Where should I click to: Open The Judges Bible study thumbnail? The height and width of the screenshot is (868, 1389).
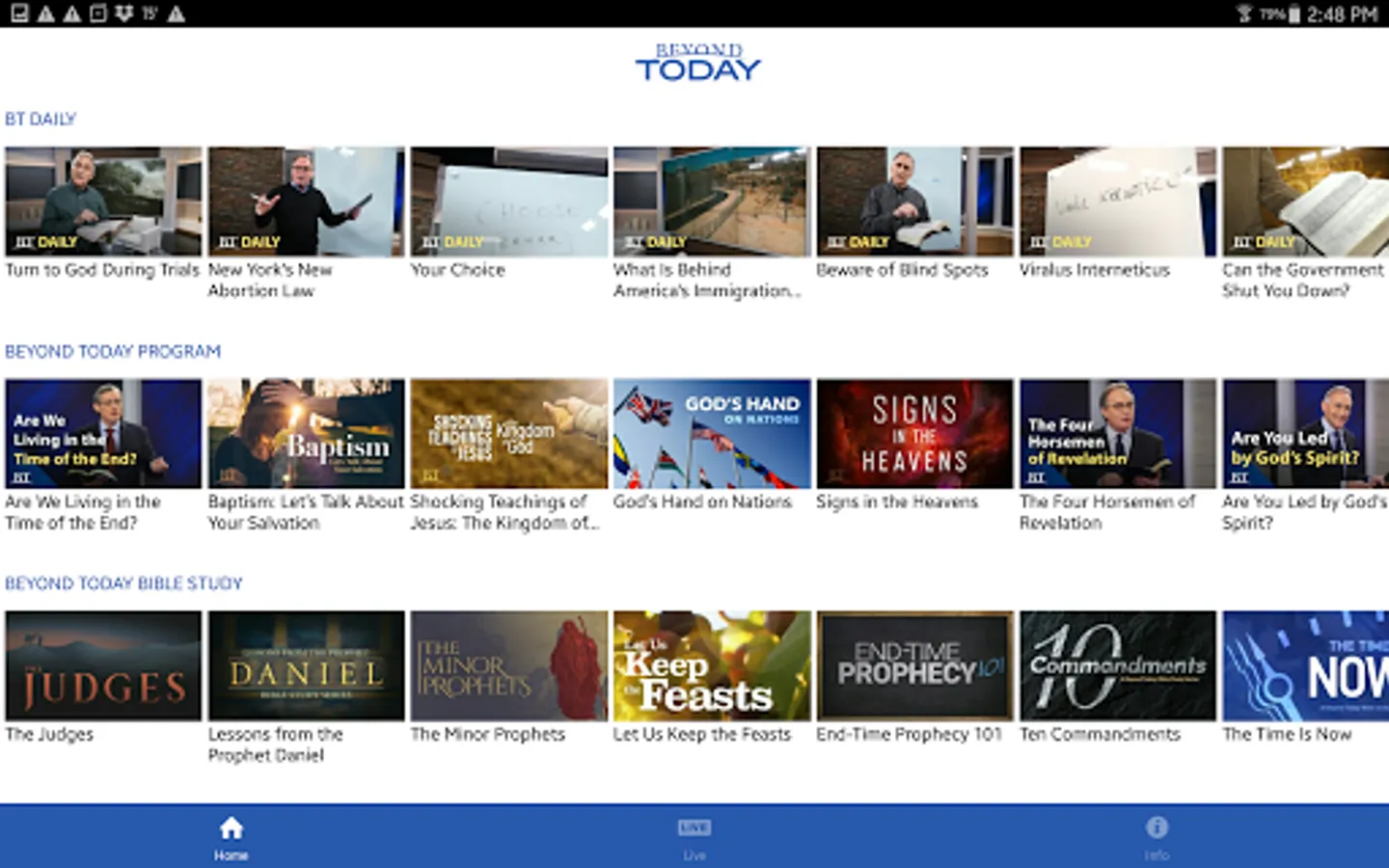coord(103,665)
